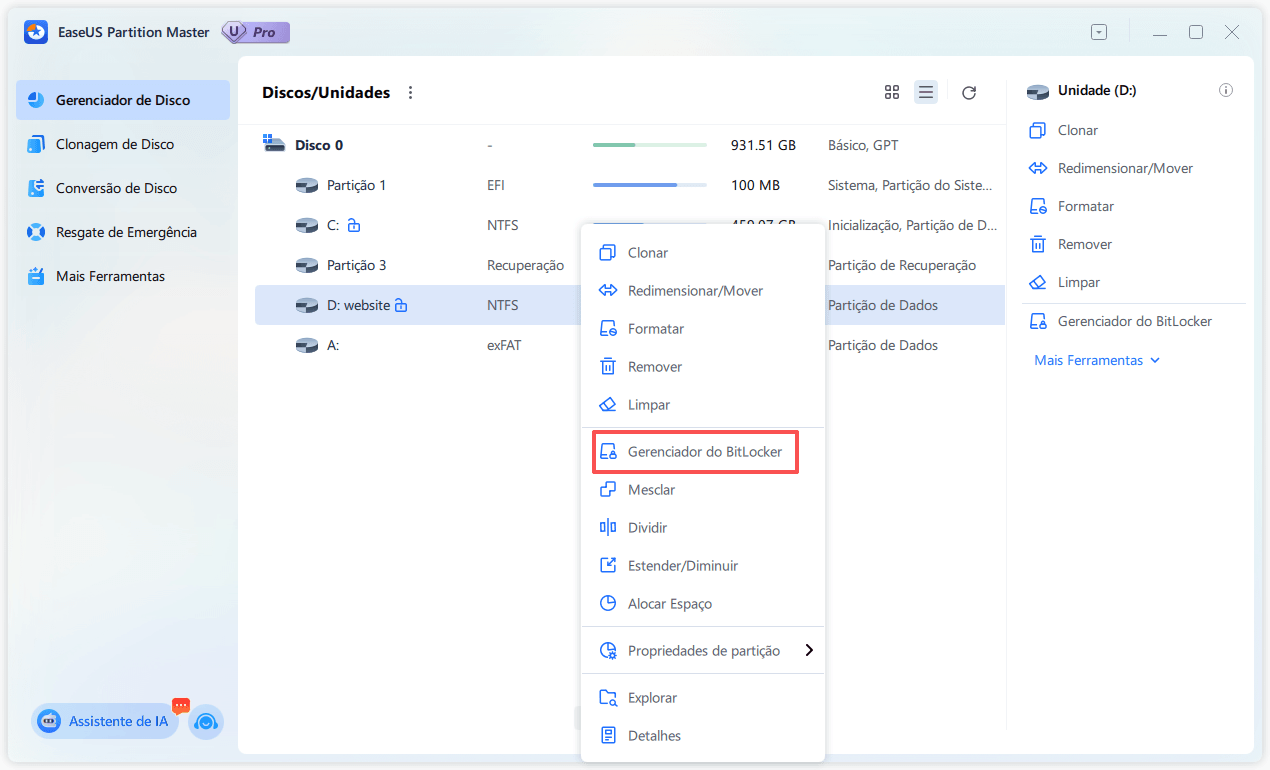Select the C: partition row
The width and height of the screenshot is (1270, 770).
pos(630,225)
